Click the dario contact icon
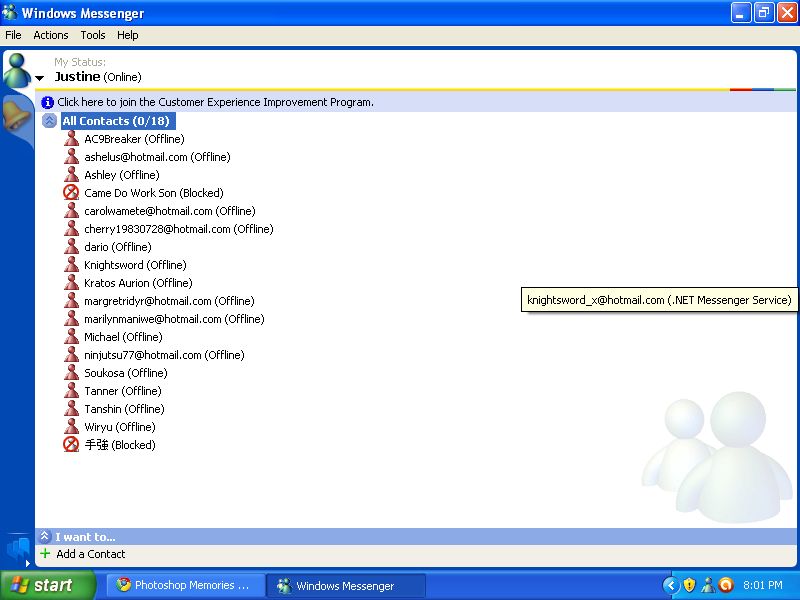 click(x=71, y=246)
